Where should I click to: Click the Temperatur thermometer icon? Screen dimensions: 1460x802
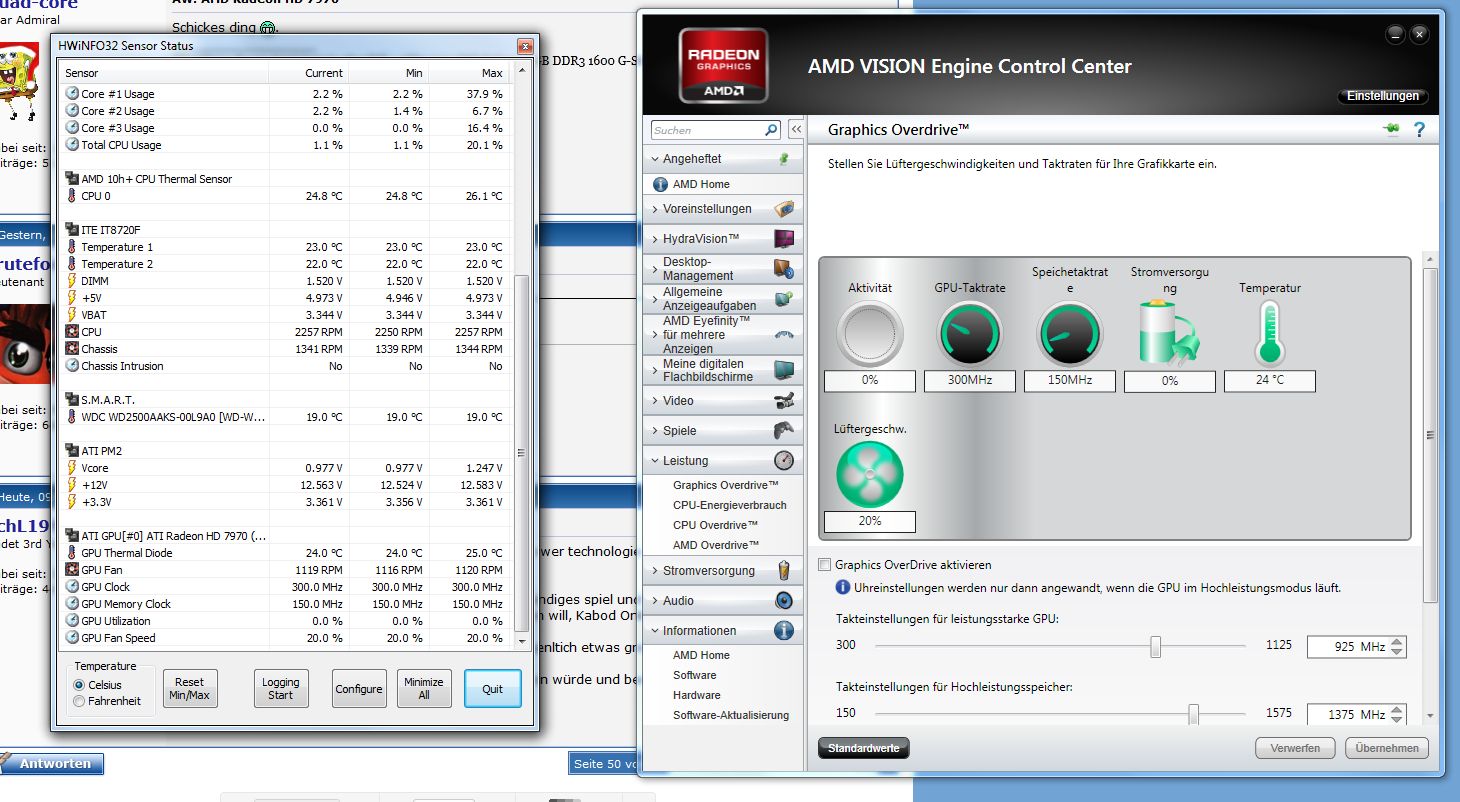[1270, 334]
